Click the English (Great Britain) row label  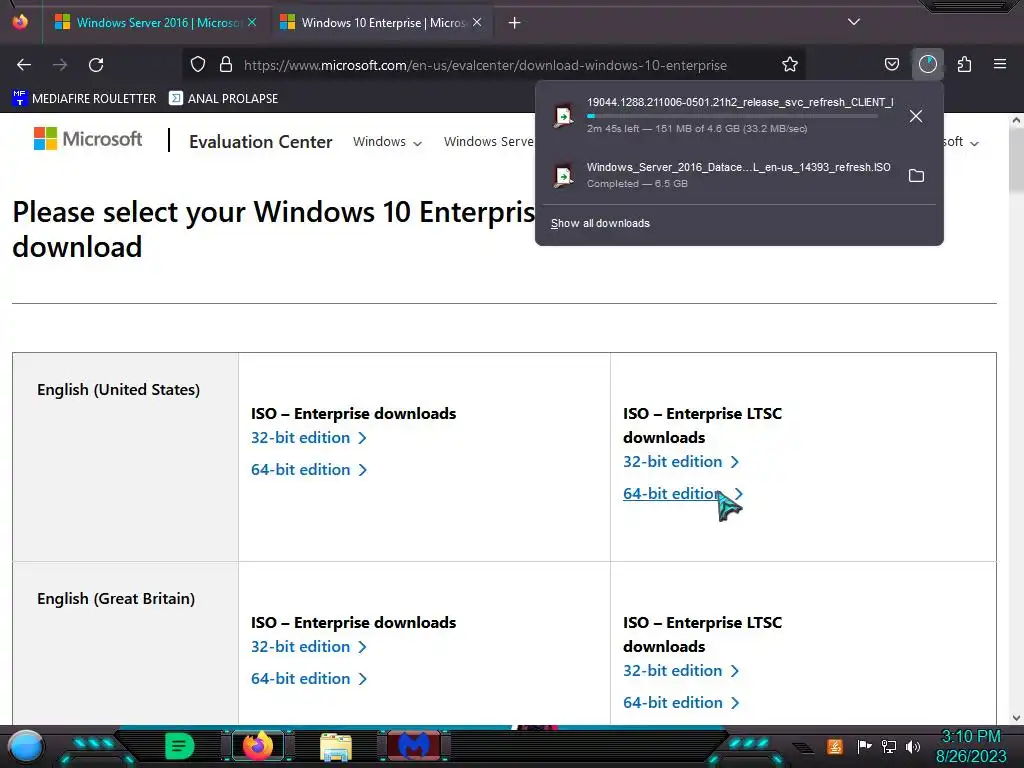pos(116,599)
